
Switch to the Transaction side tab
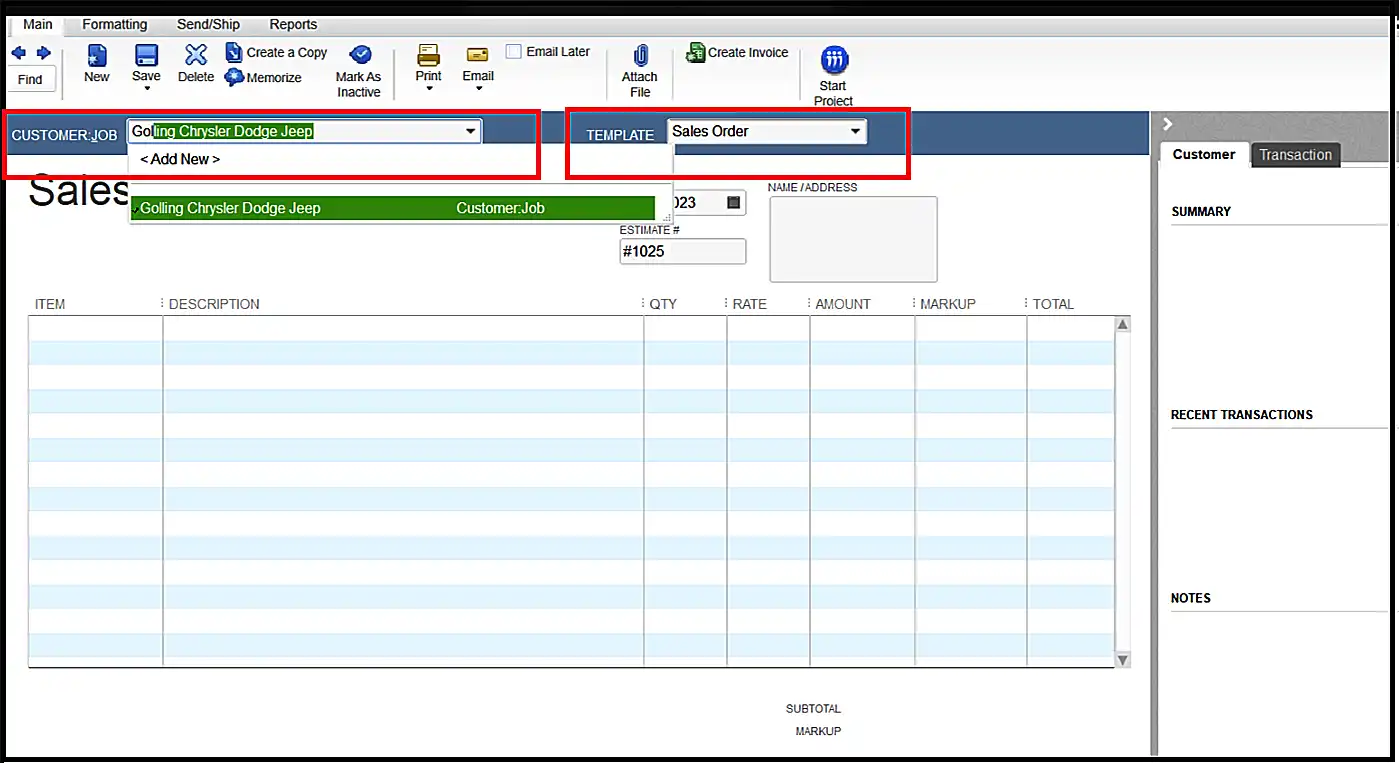[x=1296, y=155]
